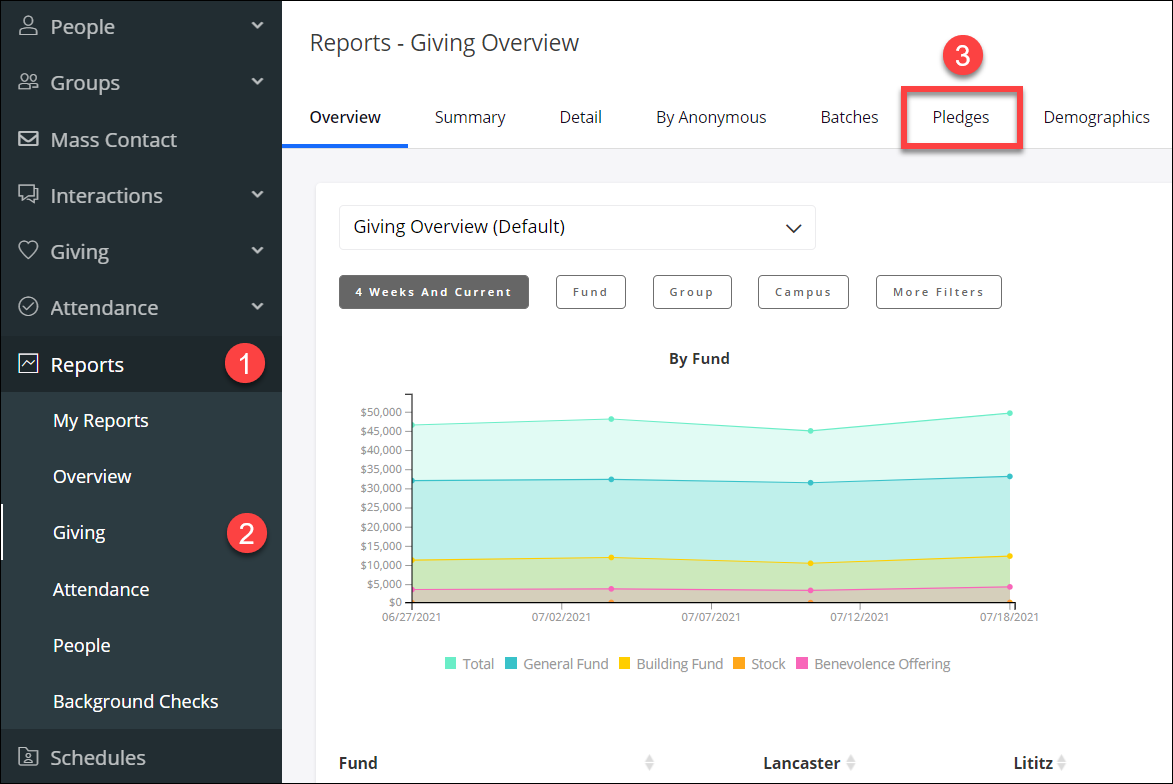Expand the People menu chevron
Image resolution: width=1173 pixels, height=784 pixels.
pos(257,26)
